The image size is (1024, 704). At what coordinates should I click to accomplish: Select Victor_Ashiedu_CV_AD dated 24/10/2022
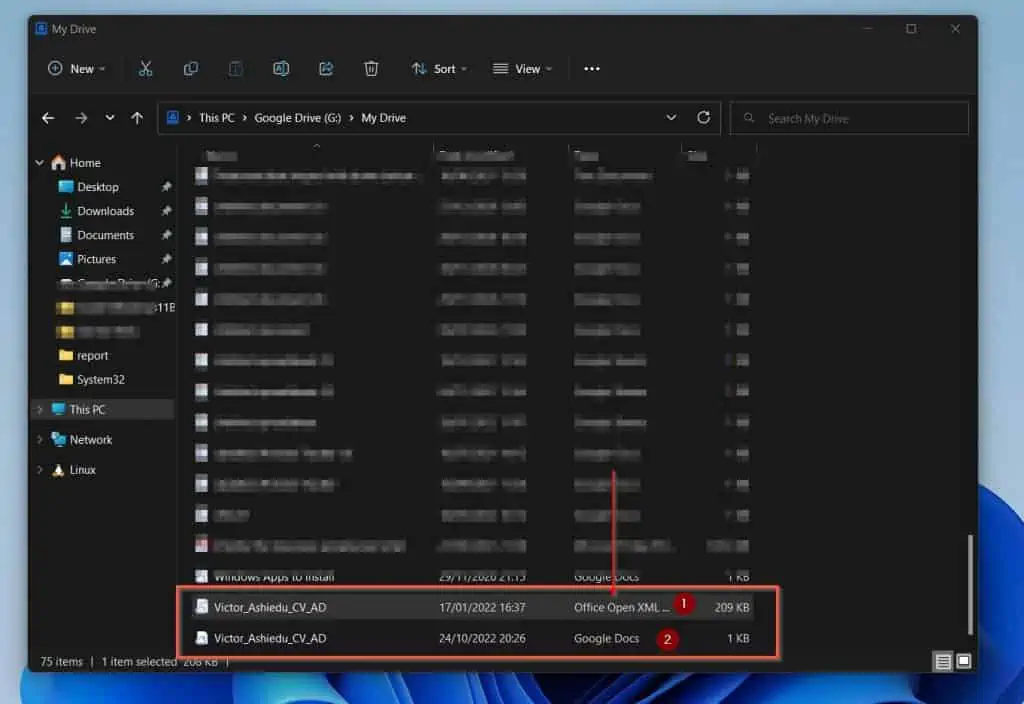(270, 639)
